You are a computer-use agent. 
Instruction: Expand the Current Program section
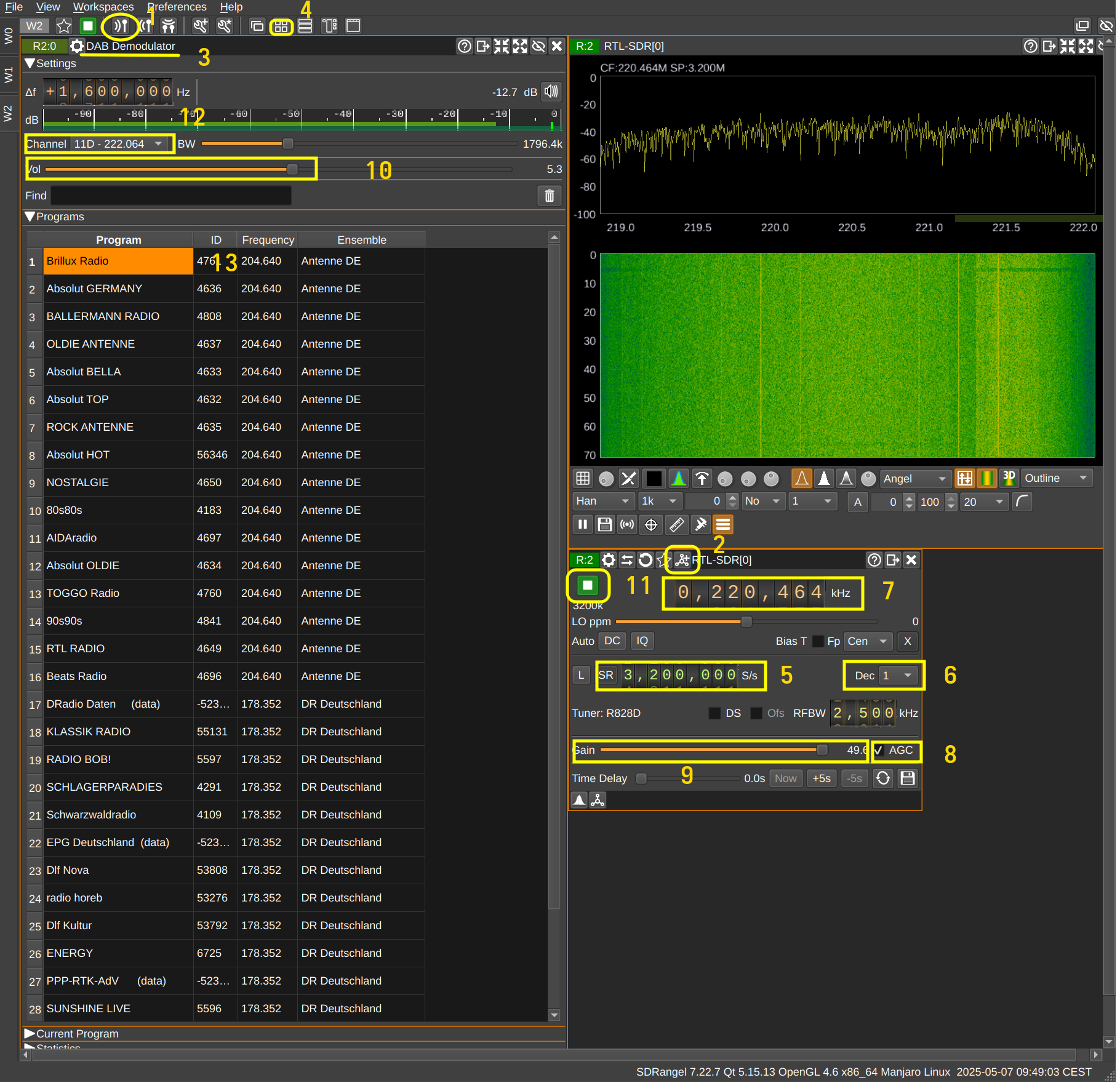point(71,1034)
